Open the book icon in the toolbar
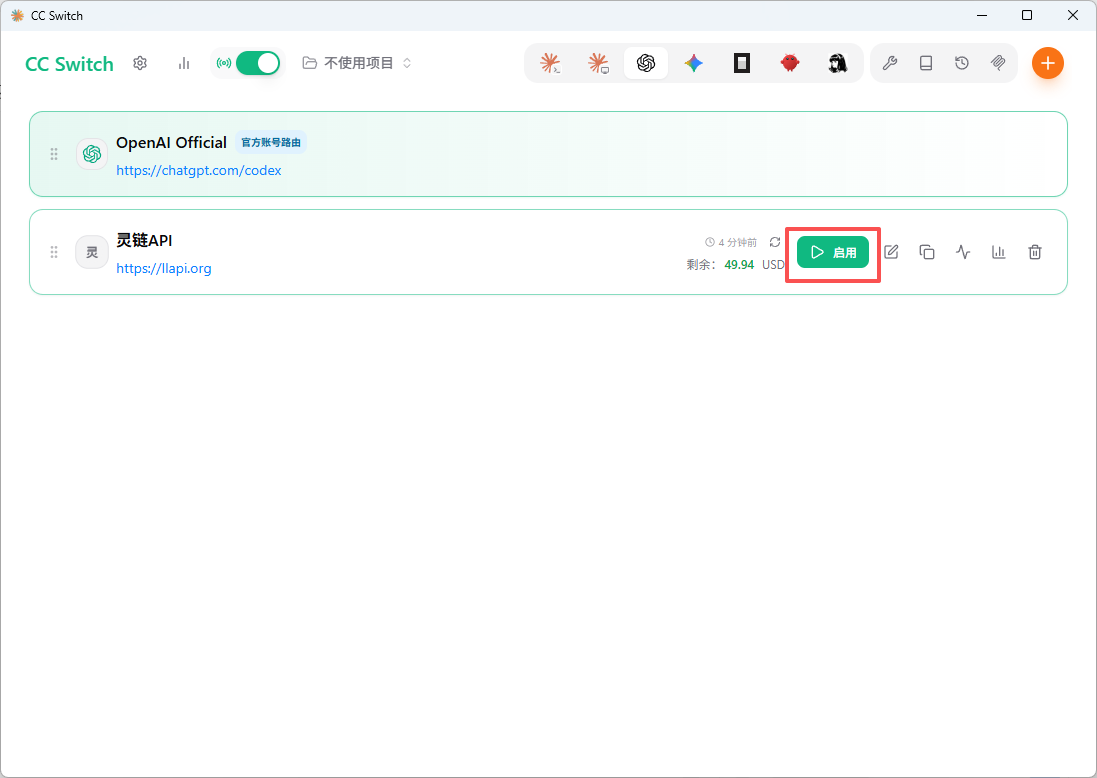This screenshot has height=778, width=1097. coord(926,63)
